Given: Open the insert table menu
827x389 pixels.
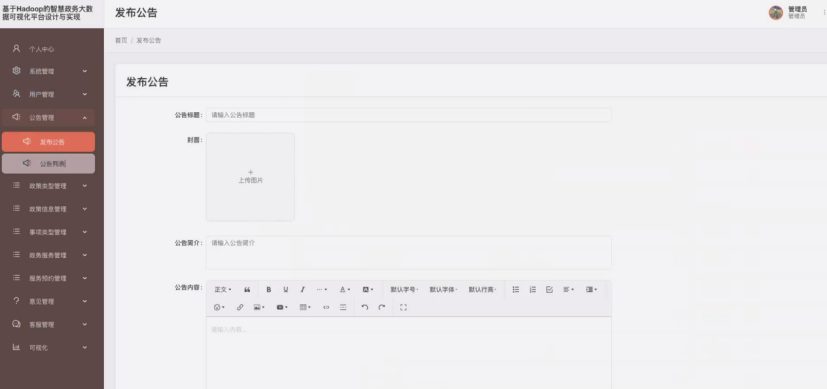Looking at the screenshot, I should [x=305, y=307].
